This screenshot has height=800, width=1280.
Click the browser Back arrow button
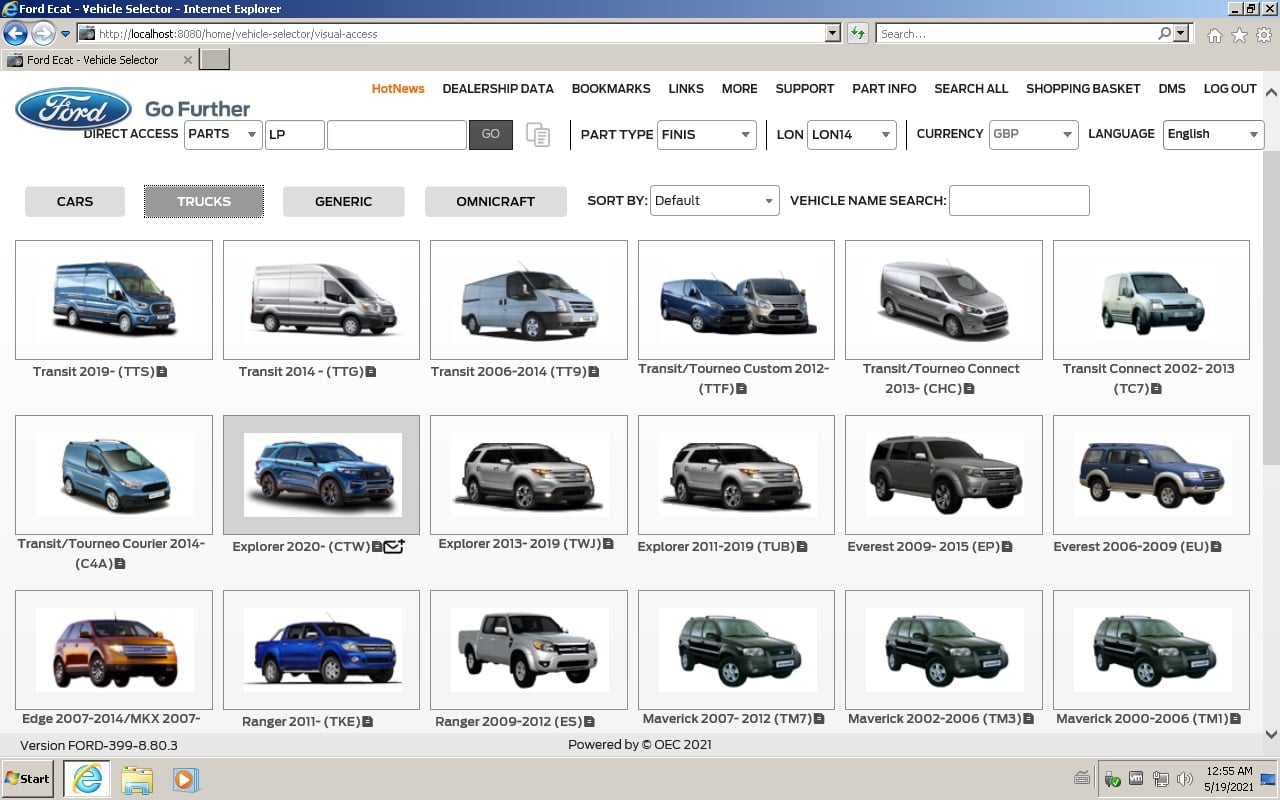coord(15,34)
